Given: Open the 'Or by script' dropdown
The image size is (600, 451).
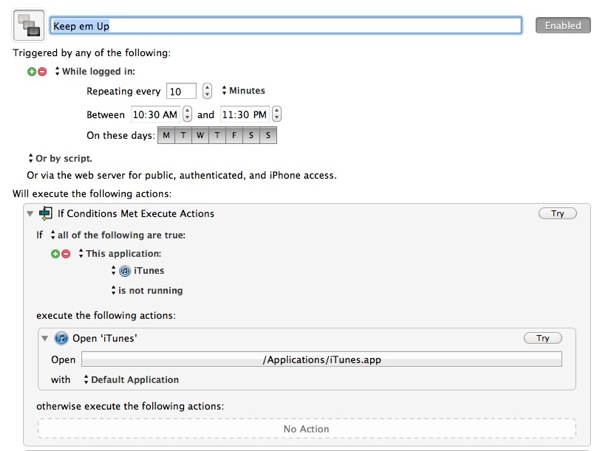Looking at the screenshot, I should click(x=60, y=158).
